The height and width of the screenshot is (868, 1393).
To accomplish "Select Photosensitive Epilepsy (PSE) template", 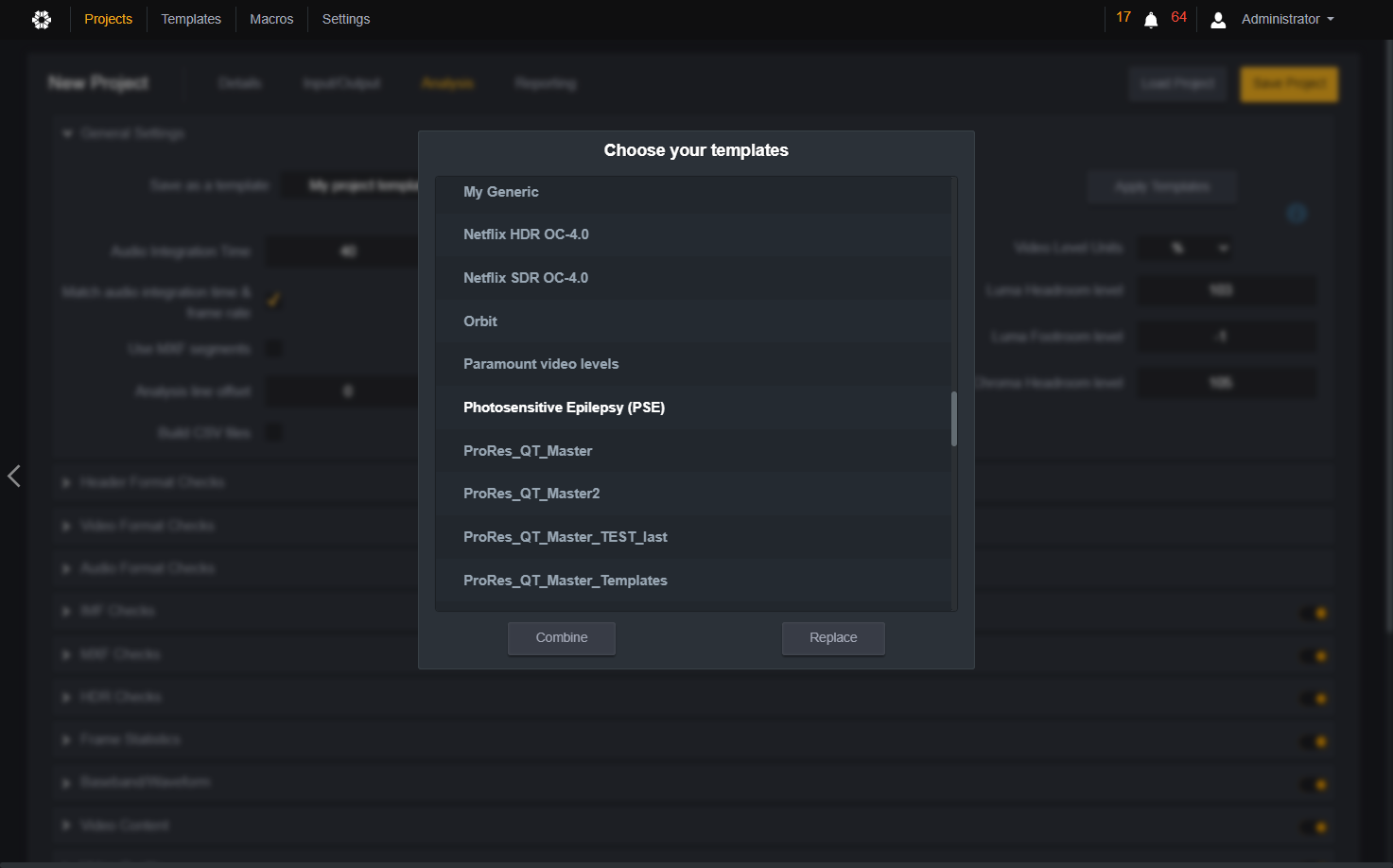I will (693, 408).
